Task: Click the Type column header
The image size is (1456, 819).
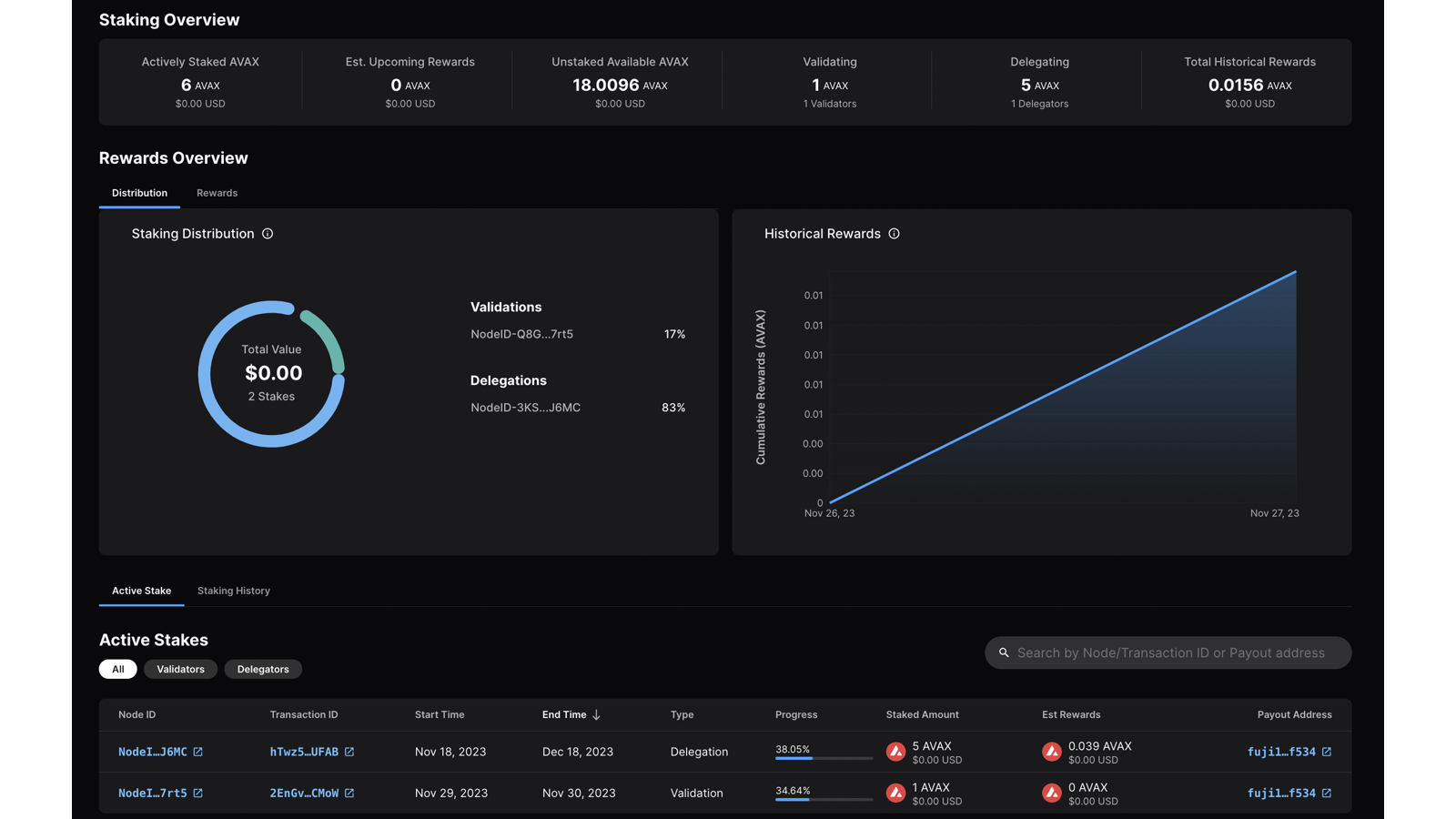Action: point(682,715)
